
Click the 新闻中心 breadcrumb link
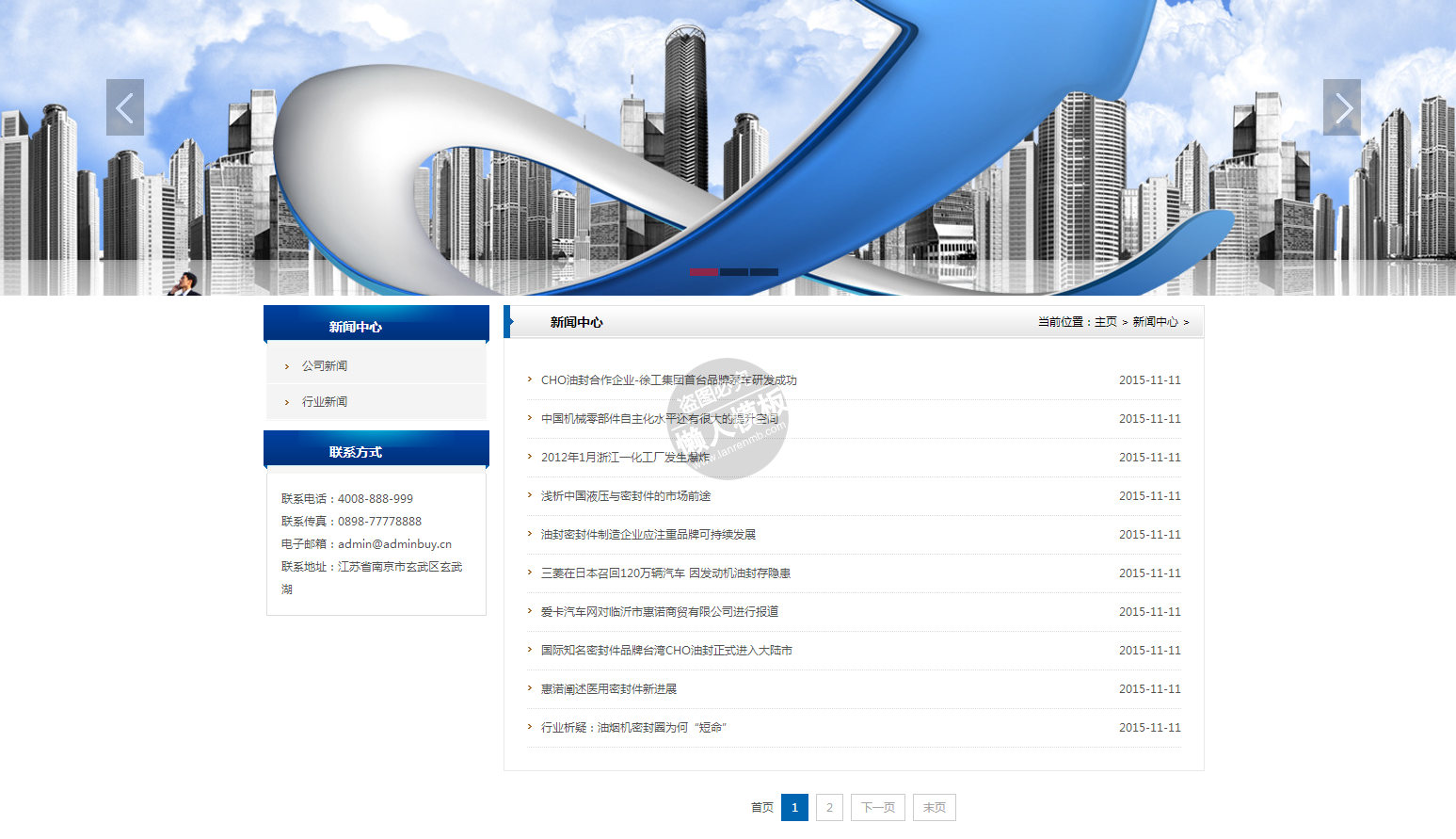(1155, 322)
